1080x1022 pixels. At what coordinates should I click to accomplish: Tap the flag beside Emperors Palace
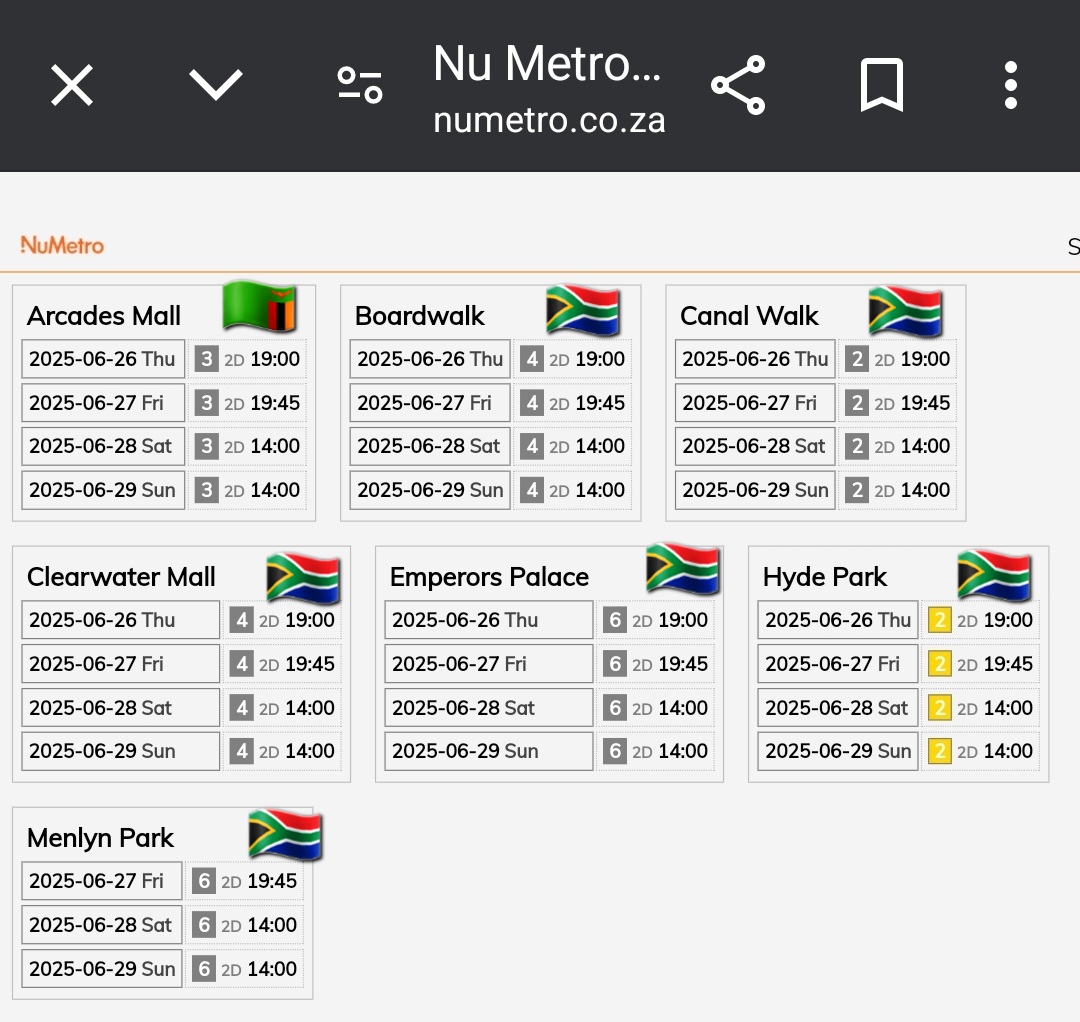(683, 569)
